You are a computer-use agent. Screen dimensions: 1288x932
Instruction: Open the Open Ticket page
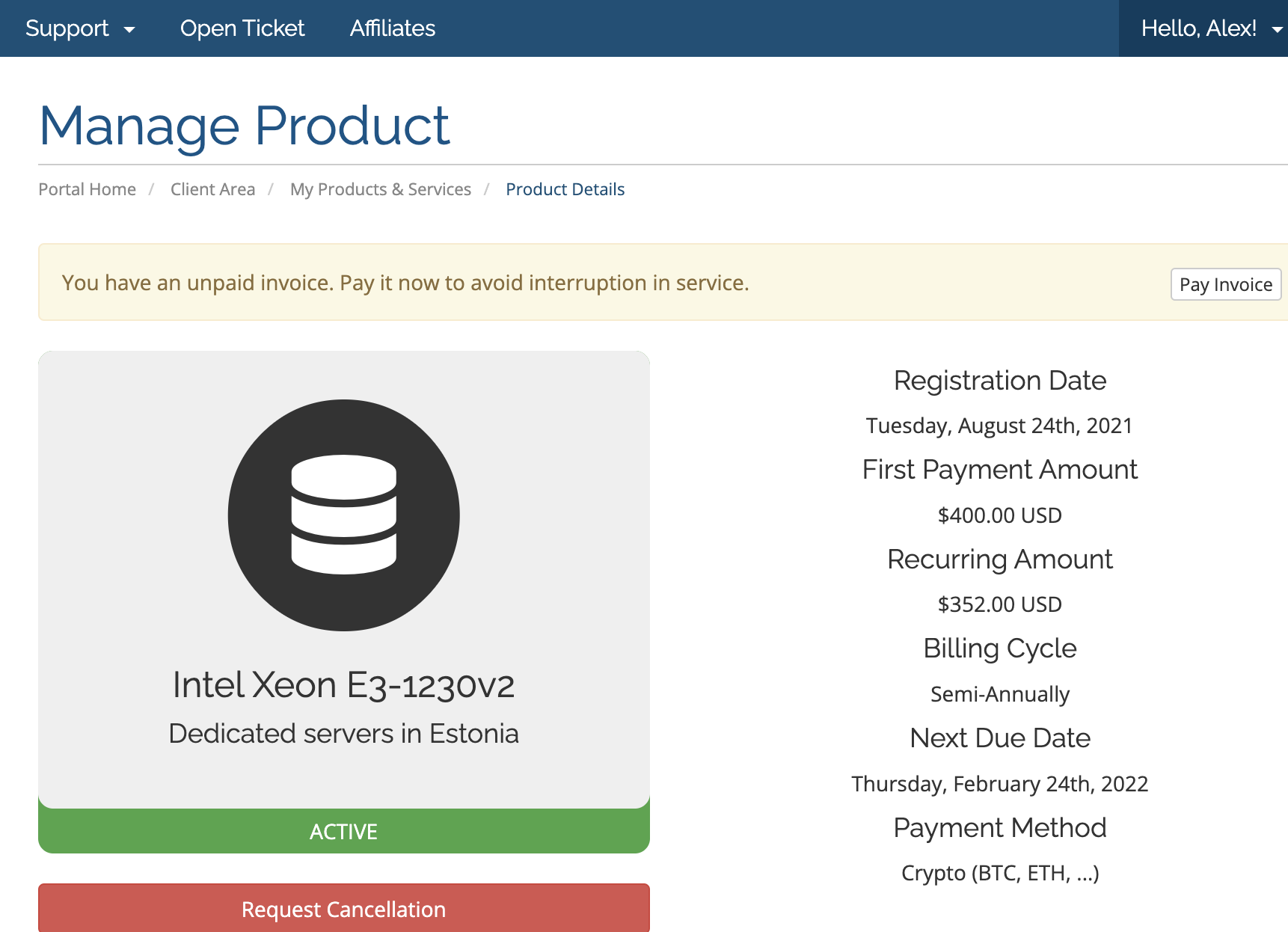(x=242, y=28)
